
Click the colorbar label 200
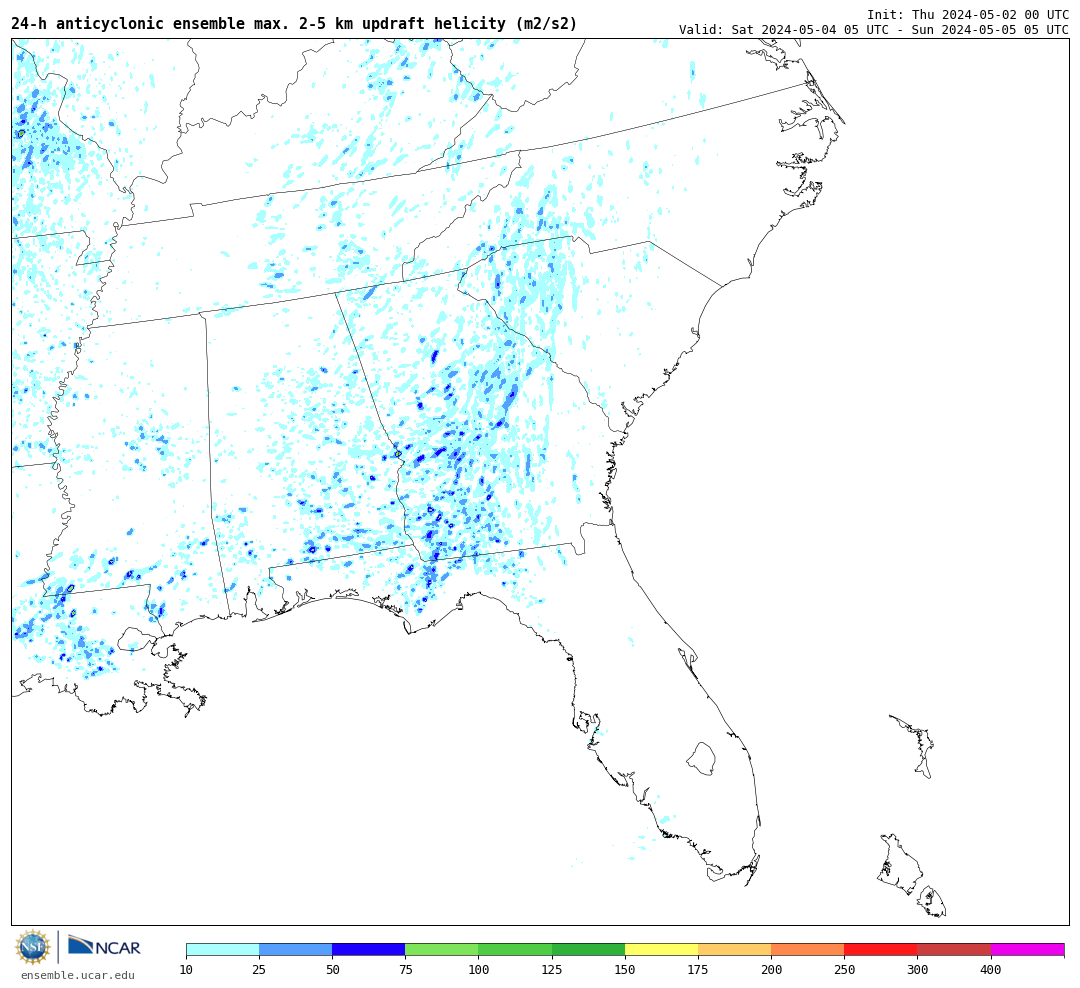point(771,969)
